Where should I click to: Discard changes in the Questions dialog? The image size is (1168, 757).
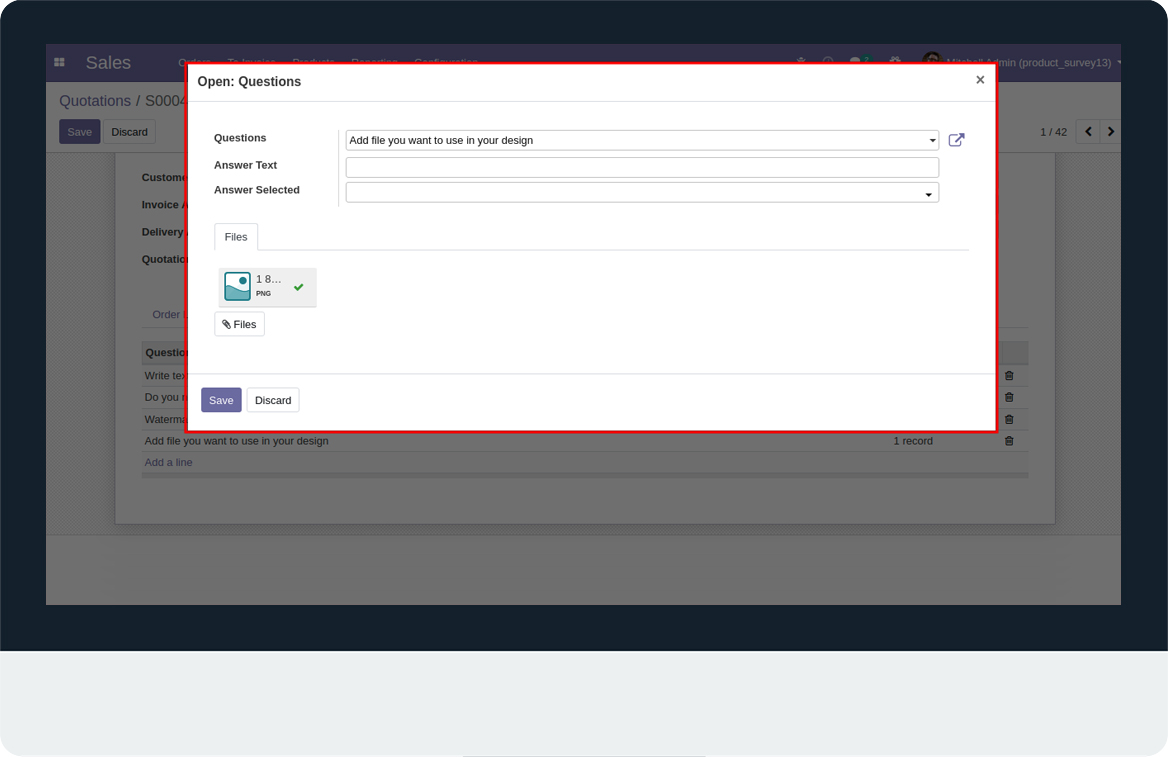click(x=273, y=400)
